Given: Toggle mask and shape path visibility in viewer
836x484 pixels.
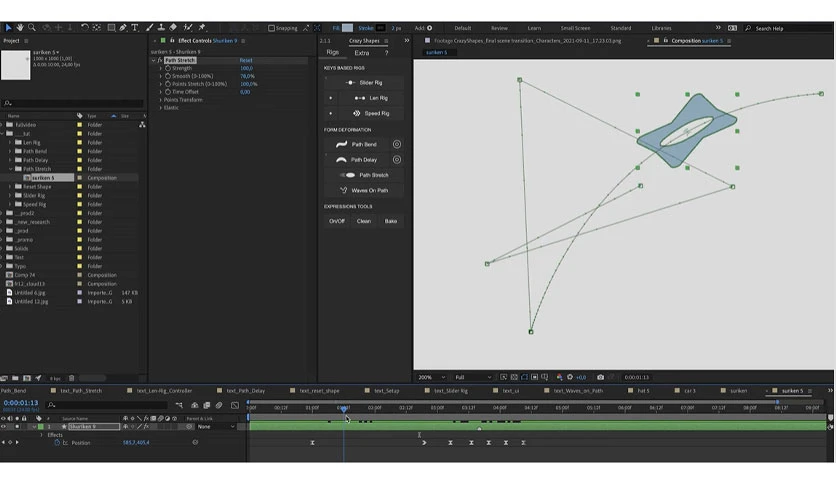Looking at the screenshot, I should pos(525,377).
